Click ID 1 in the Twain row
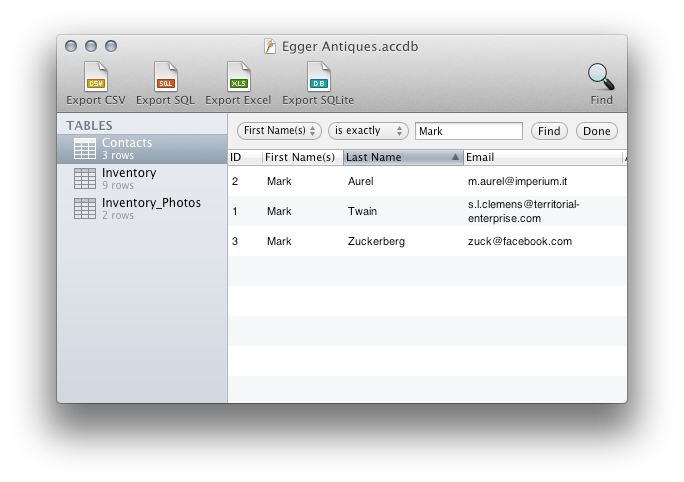Image resolution: width=684 pixels, height=482 pixels. (235, 211)
